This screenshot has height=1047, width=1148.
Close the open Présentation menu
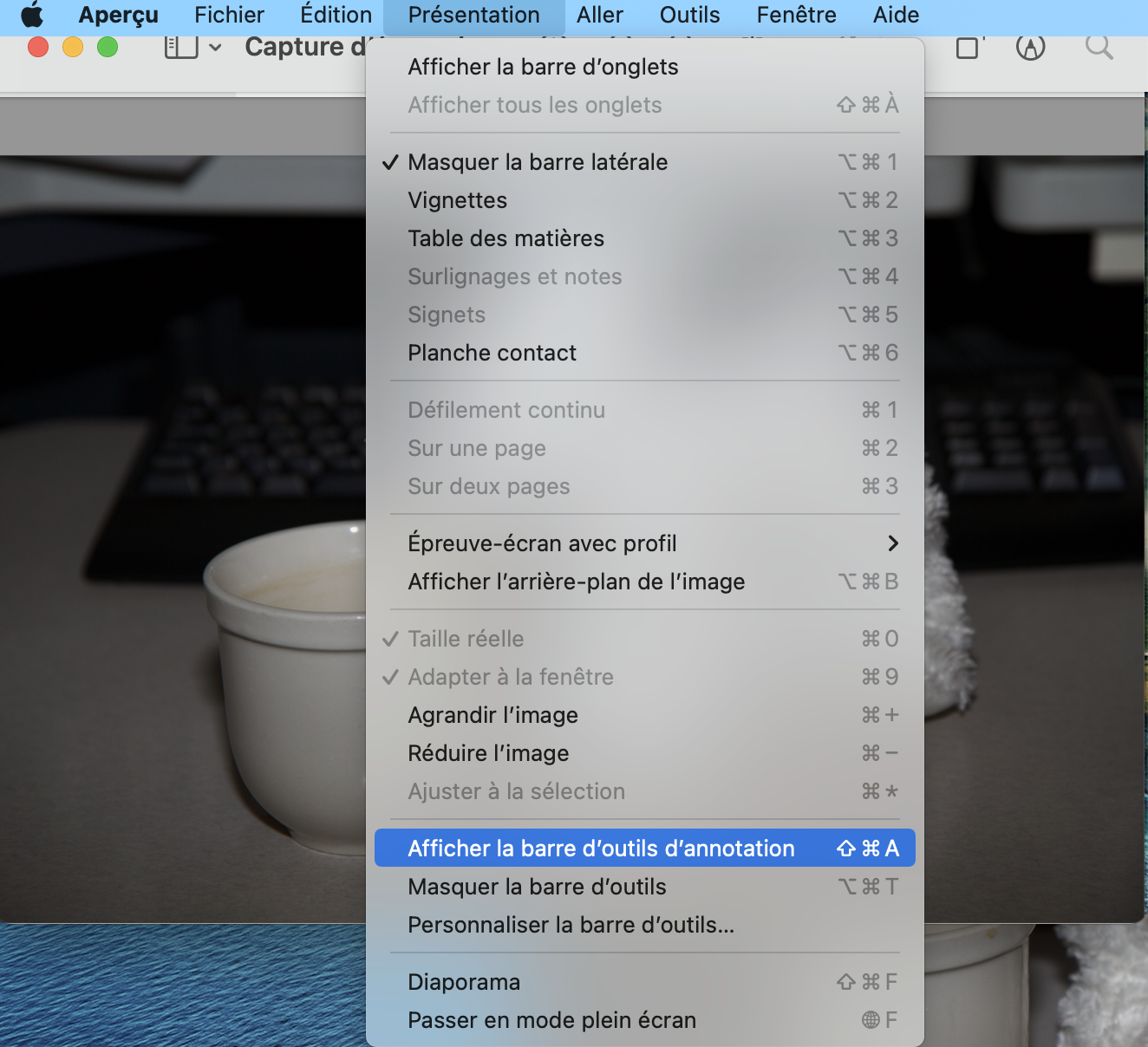pyautogui.click(x=474, y=15)
